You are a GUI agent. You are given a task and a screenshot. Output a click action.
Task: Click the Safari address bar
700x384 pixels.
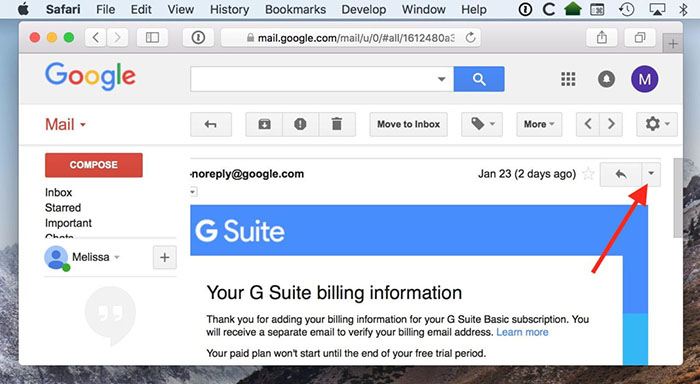click(x=351, y=38)
